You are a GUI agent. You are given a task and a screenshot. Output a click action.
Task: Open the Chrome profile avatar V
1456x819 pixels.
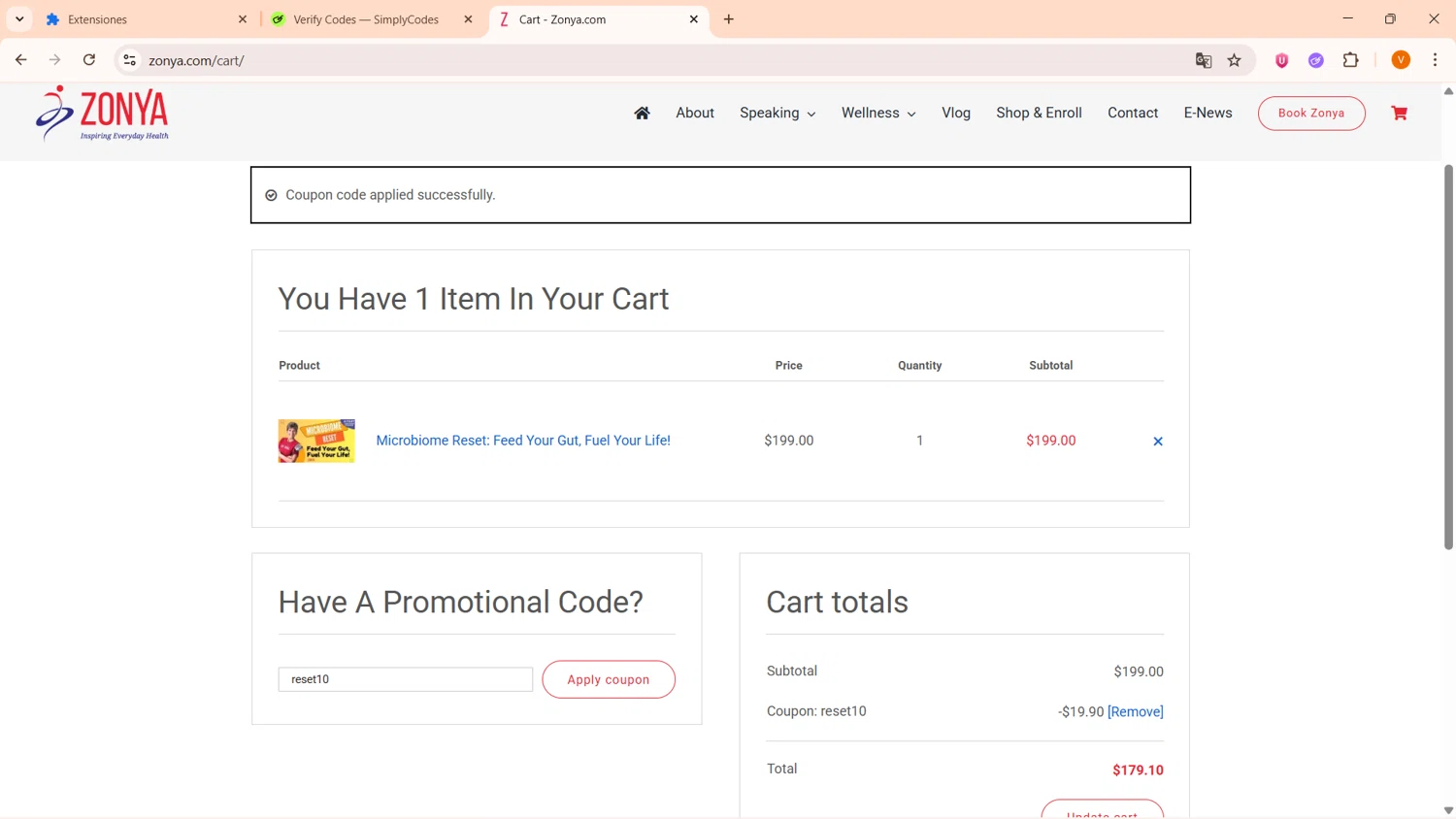[x=1401, y=60]
